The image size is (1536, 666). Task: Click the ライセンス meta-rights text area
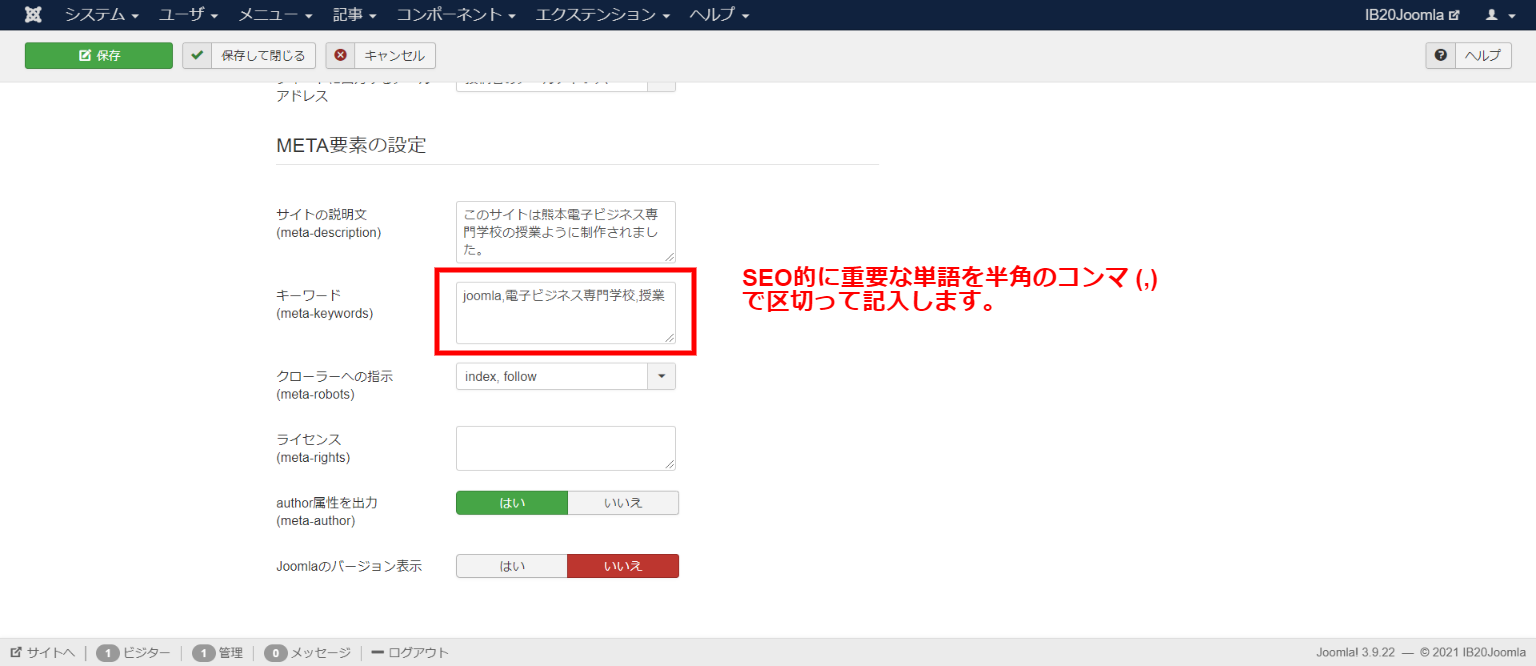(565, 448)
